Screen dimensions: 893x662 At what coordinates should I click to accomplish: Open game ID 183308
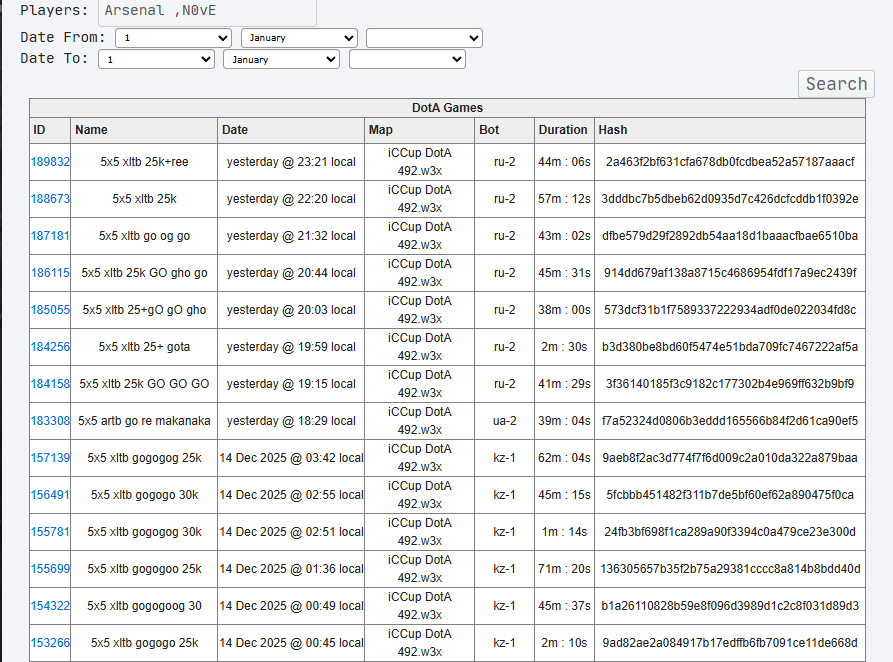pos(50,421)
